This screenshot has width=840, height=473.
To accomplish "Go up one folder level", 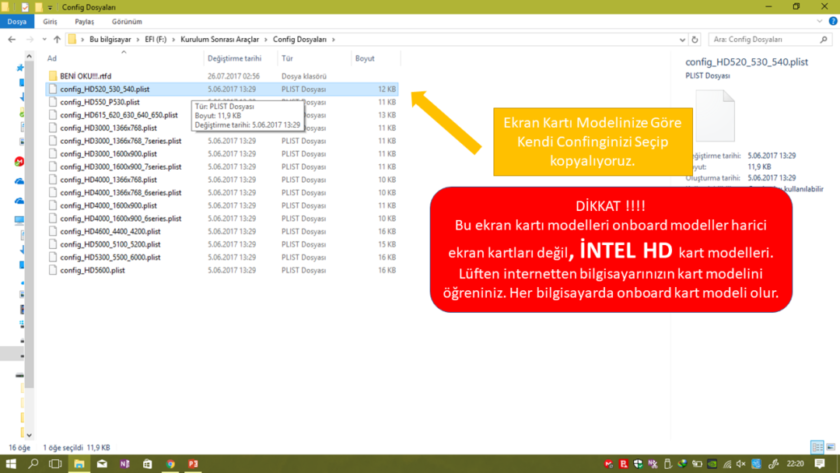I will 55,39.
